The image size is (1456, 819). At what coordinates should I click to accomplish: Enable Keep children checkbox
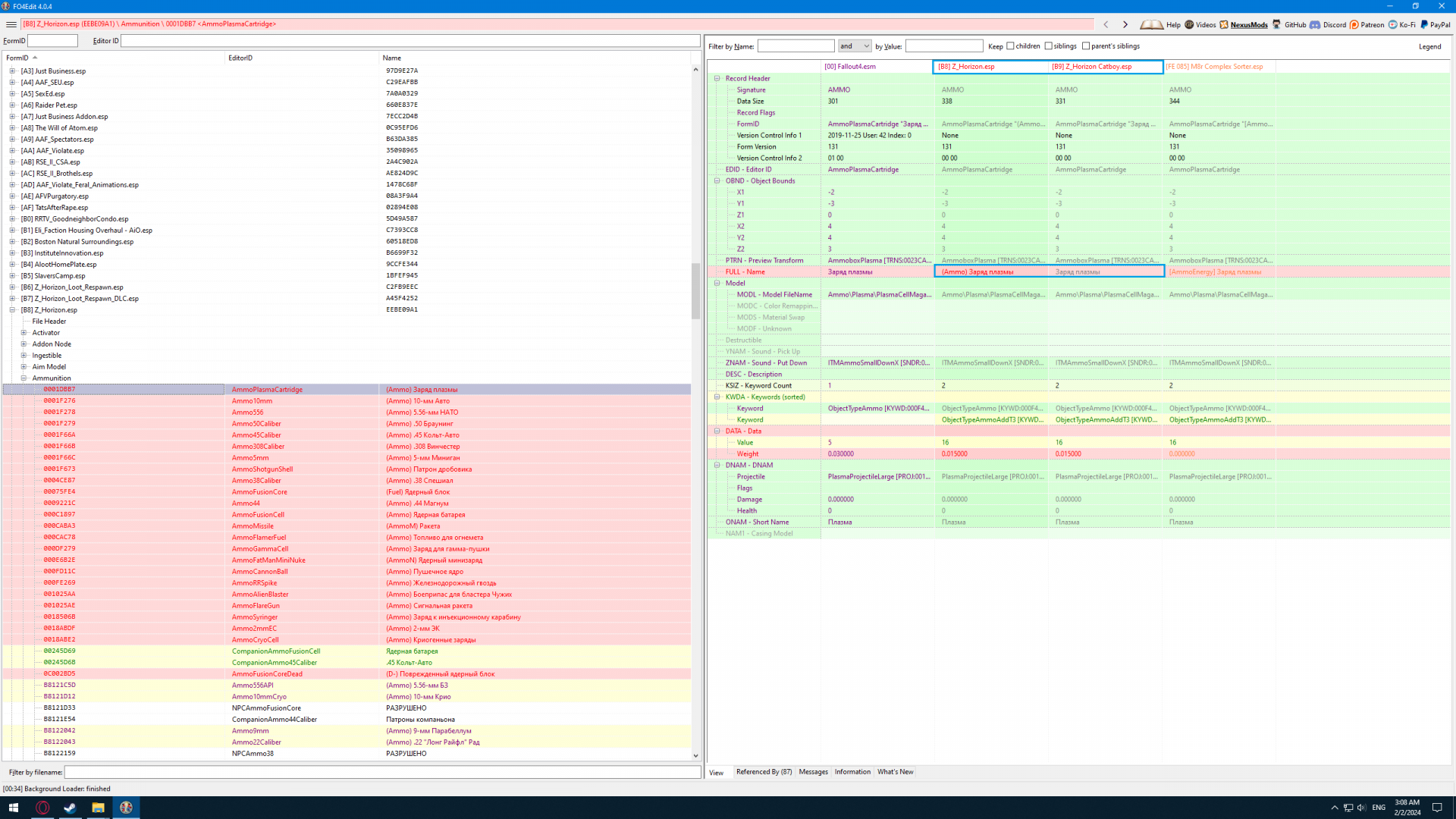1010,46
